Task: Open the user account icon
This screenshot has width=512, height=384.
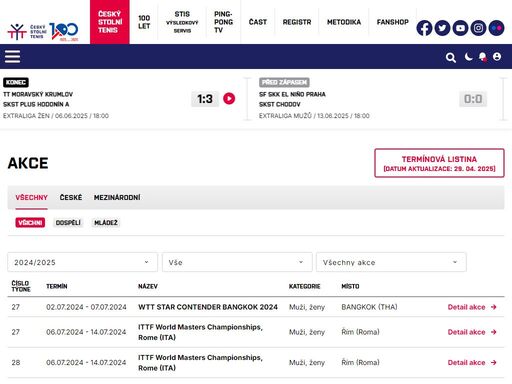Action: point(497,57)
